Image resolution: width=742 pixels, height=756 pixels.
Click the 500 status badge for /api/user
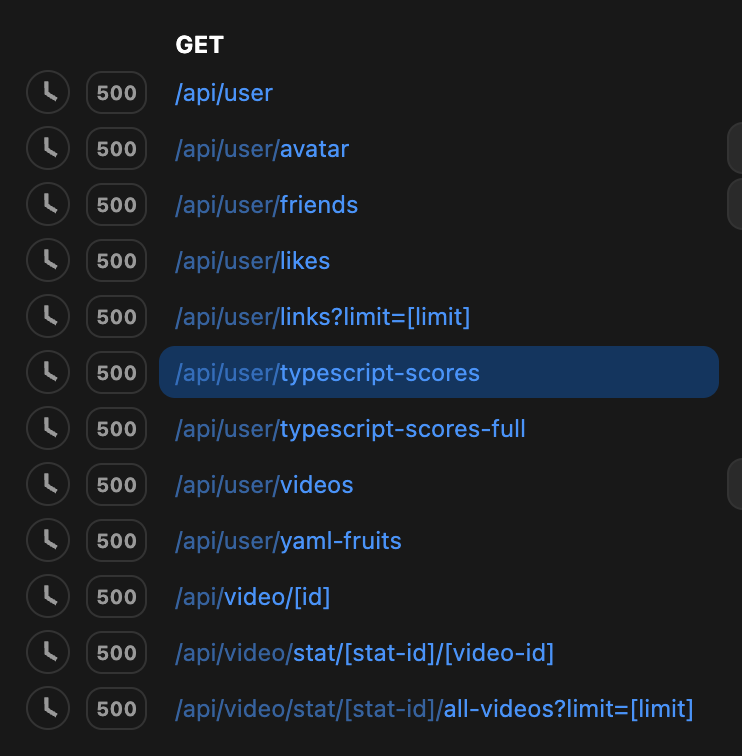117,93
